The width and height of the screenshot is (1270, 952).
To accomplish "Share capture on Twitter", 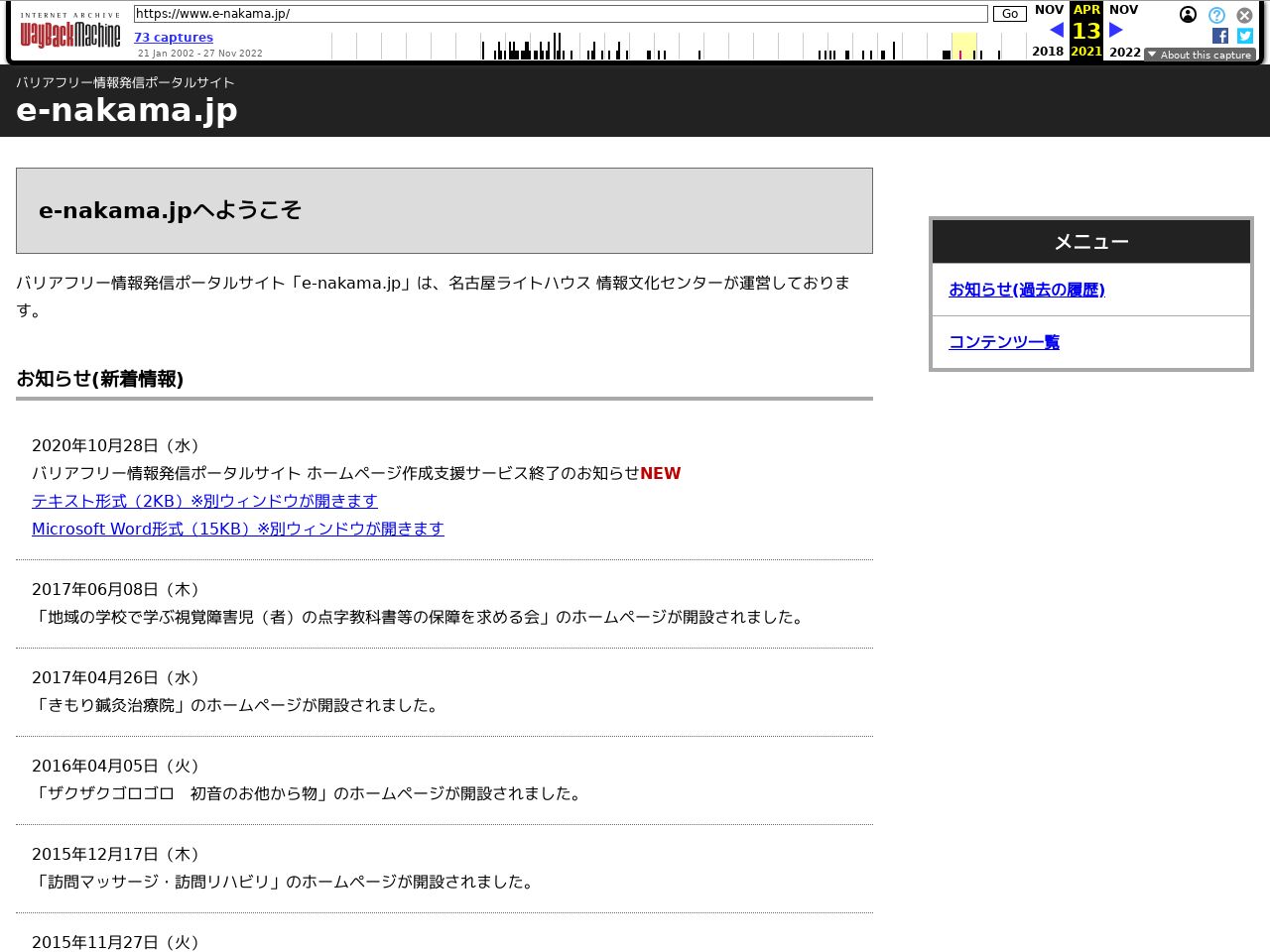I will pos(1244,36).
